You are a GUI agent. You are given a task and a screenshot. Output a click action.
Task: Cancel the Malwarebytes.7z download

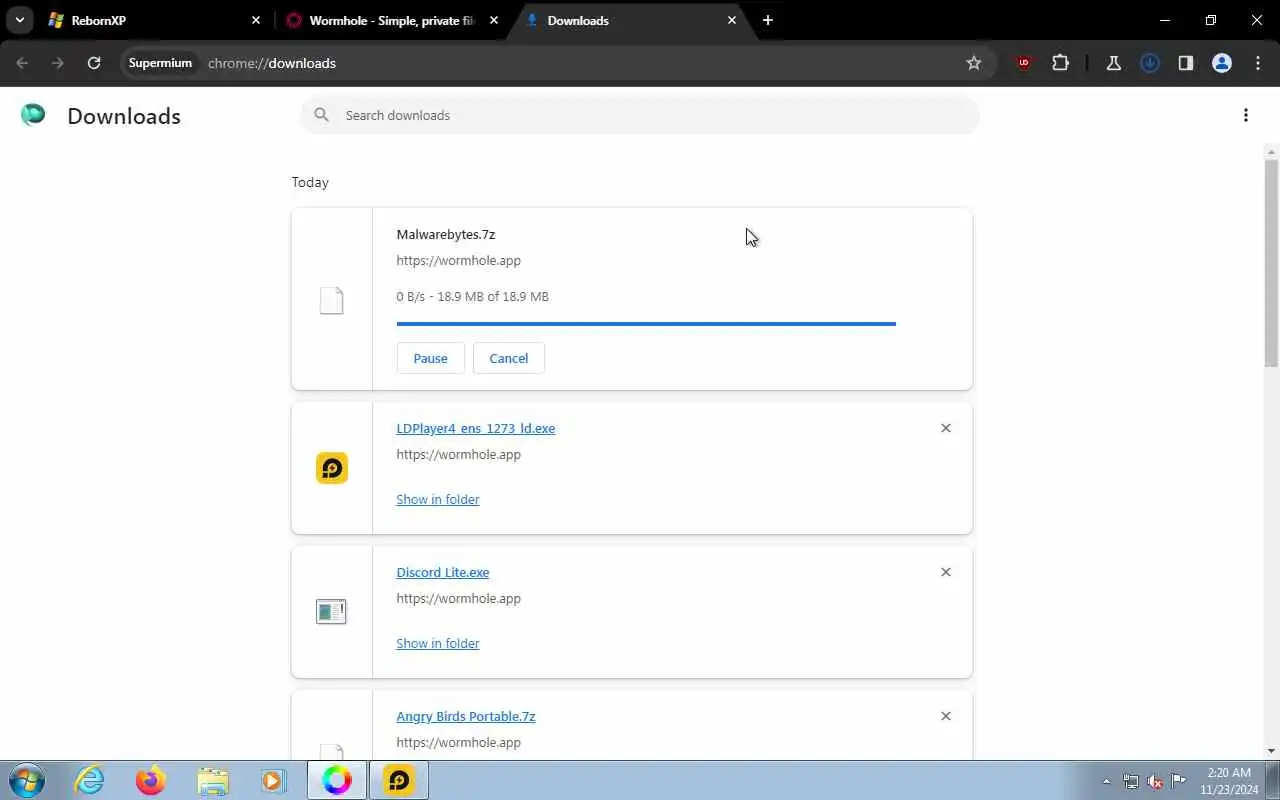pos(508,358)
